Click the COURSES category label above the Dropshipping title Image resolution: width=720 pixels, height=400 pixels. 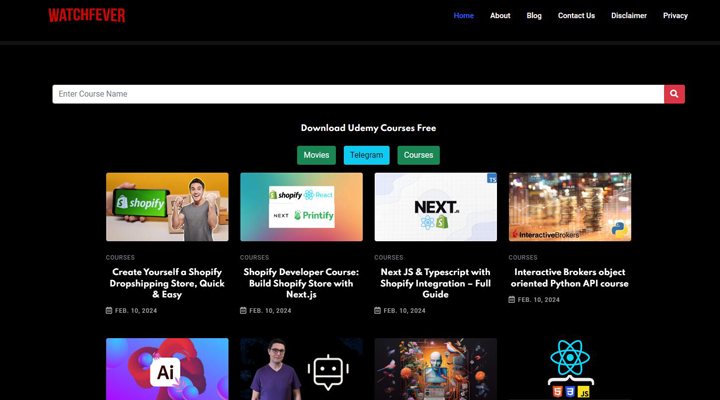click(120, 258)
